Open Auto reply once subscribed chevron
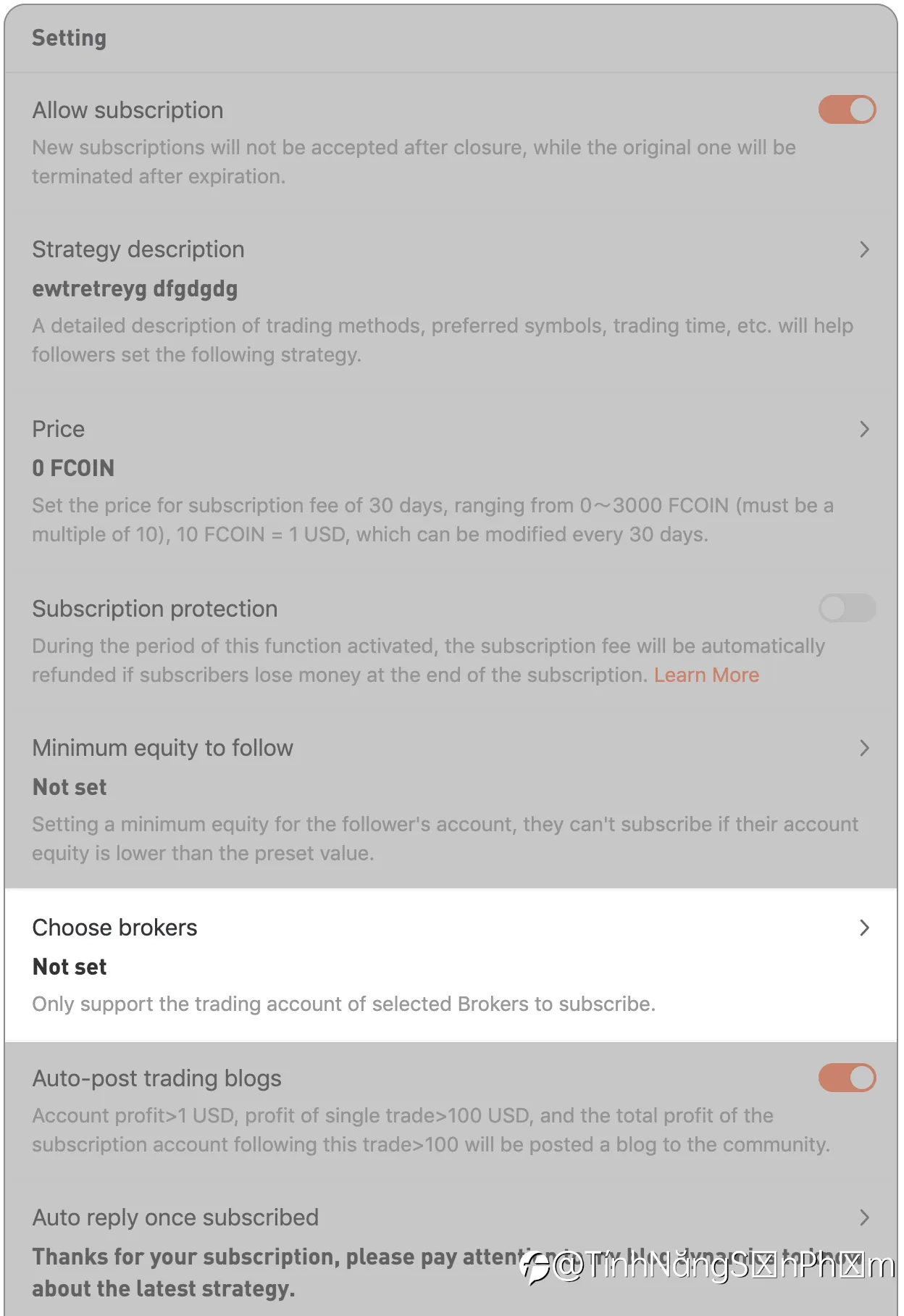904x1316 pixels. (864, 1218)
